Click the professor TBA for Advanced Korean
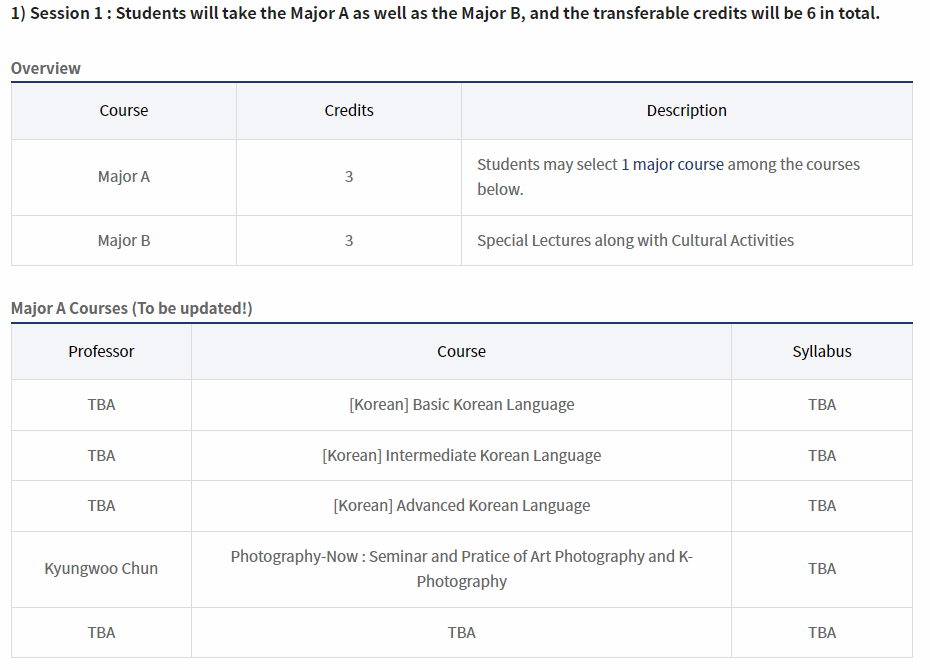 (x=101, y=506)
